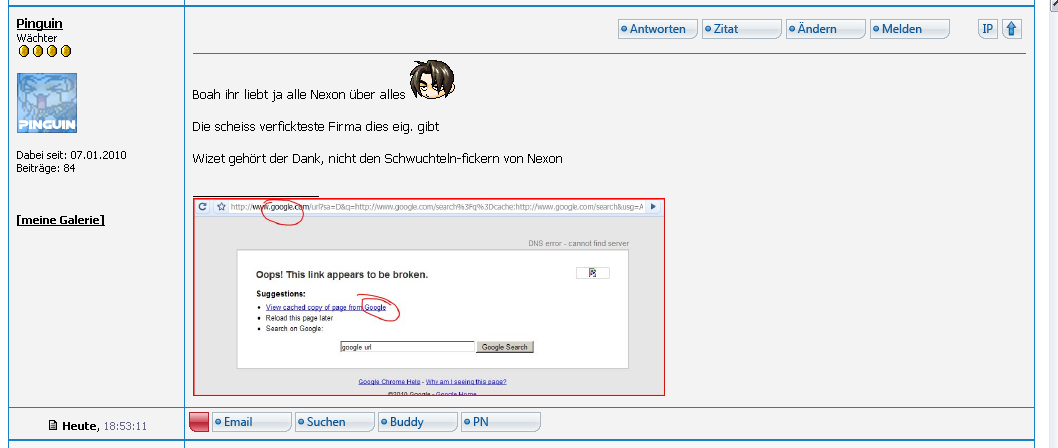1058x448 pixels.
Task: Click the Google Search button in the signature image
Action: pyautogui.click(x=505, y=347)
